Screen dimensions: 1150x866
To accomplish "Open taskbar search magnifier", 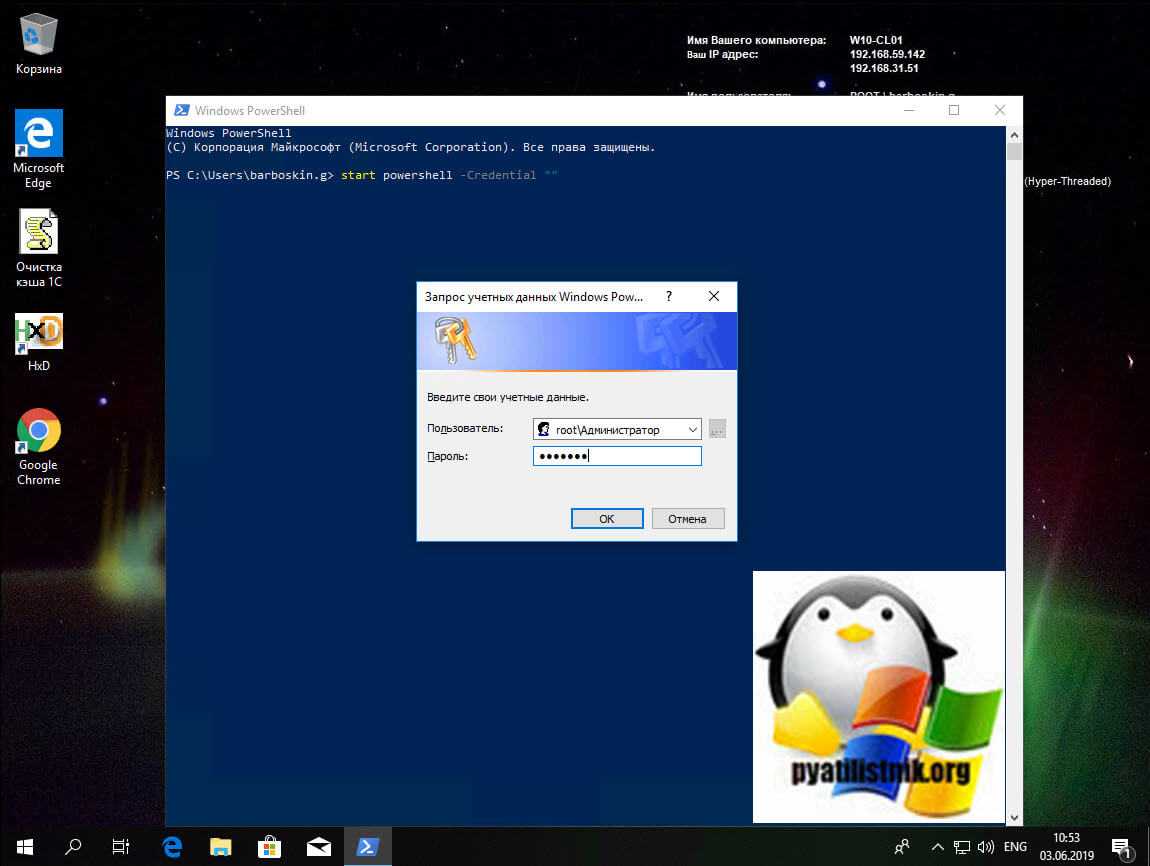I will (72, 846).
